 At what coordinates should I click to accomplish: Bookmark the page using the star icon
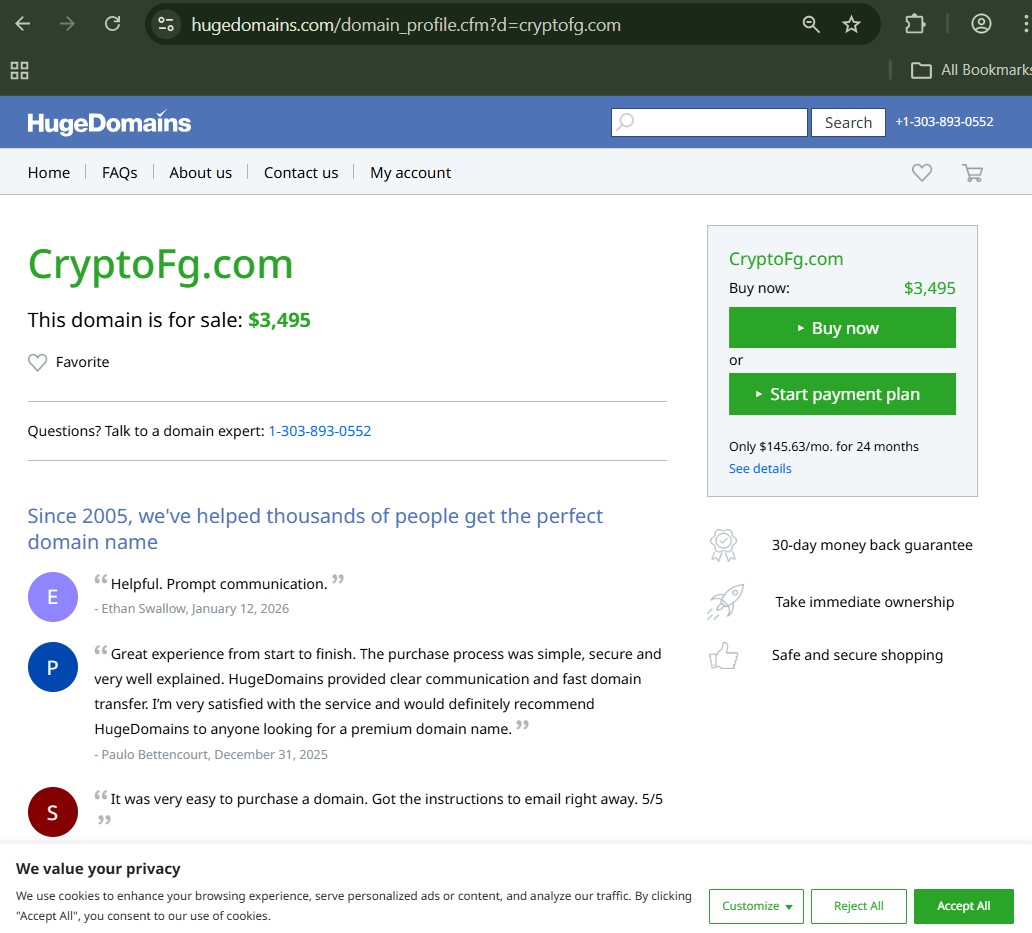(852, 22)
